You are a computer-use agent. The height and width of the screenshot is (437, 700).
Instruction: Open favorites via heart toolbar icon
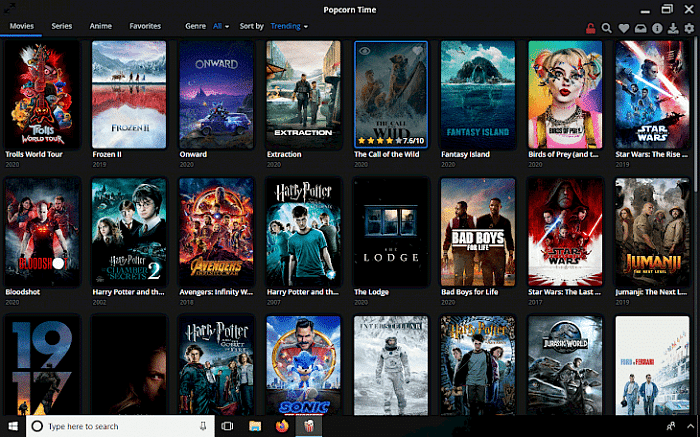(624, 29)
